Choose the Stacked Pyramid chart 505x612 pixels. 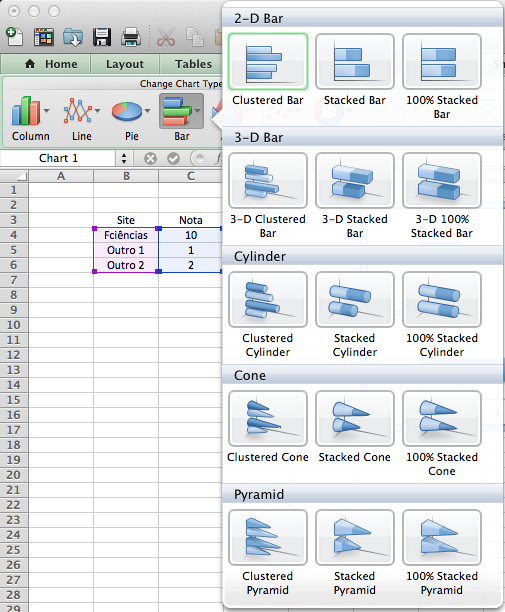pyautogui.click(x=355, y=537)
